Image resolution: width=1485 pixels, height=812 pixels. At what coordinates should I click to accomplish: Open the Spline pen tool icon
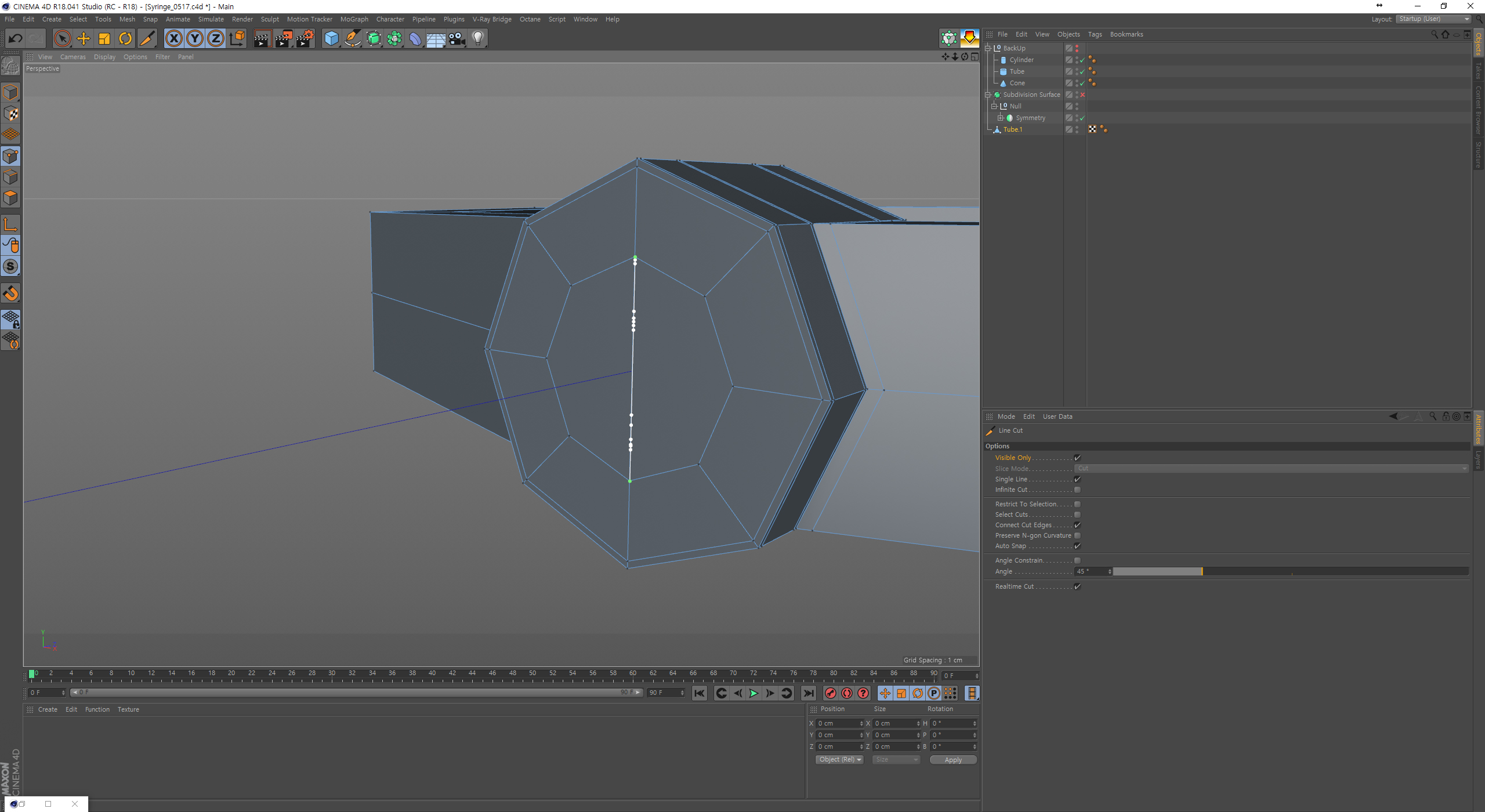pyautogui.click(x=353, y=39)
